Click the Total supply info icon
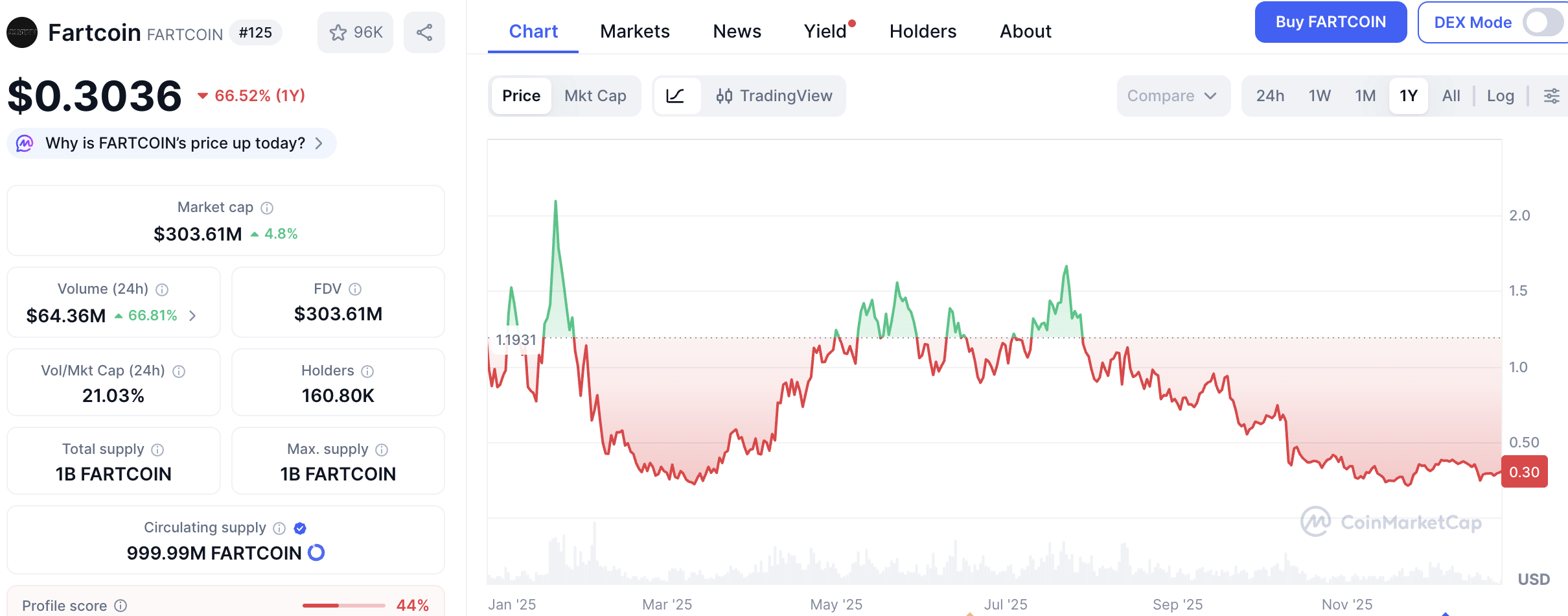The width and height of the screenshot is (1568, 616). click(157, 450)
